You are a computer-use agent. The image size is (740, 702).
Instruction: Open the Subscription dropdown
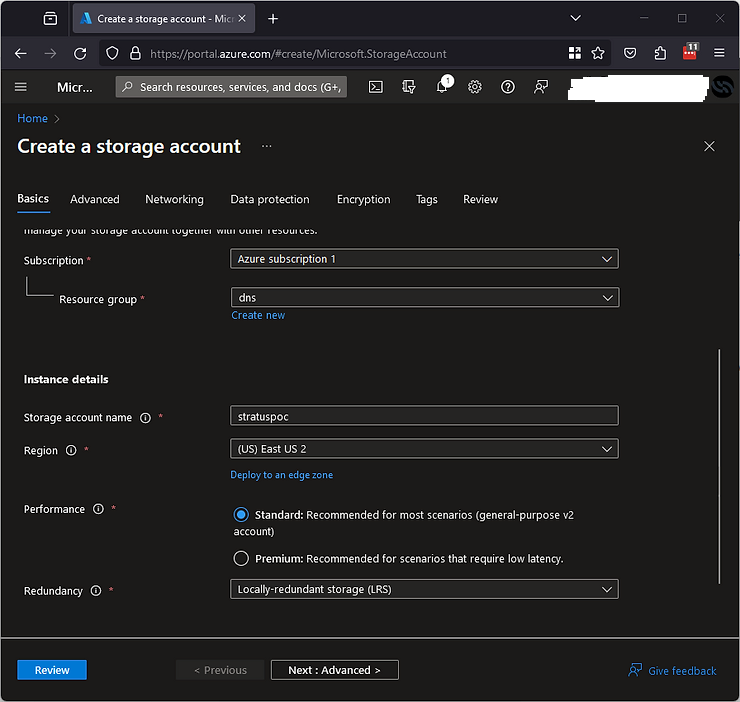(424, 259)
